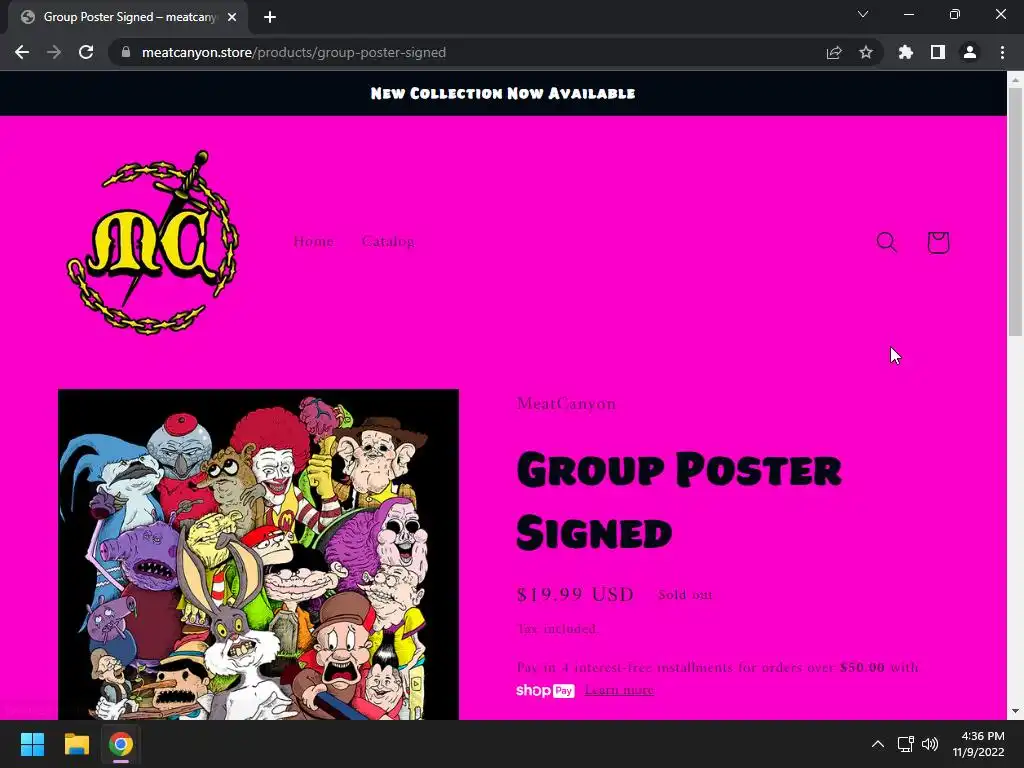Click the store search magnifier icon
Viewport: 1024px width, 768px height.
click(x=886, y=242)
